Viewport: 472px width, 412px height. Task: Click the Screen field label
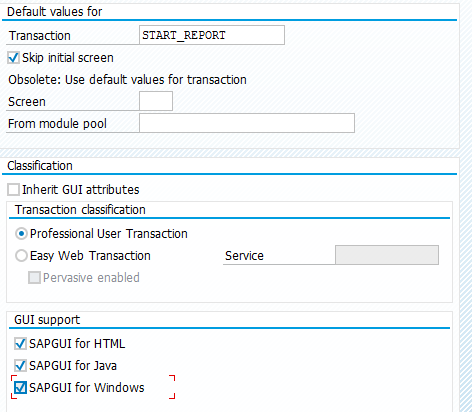(x=27, y=102)
